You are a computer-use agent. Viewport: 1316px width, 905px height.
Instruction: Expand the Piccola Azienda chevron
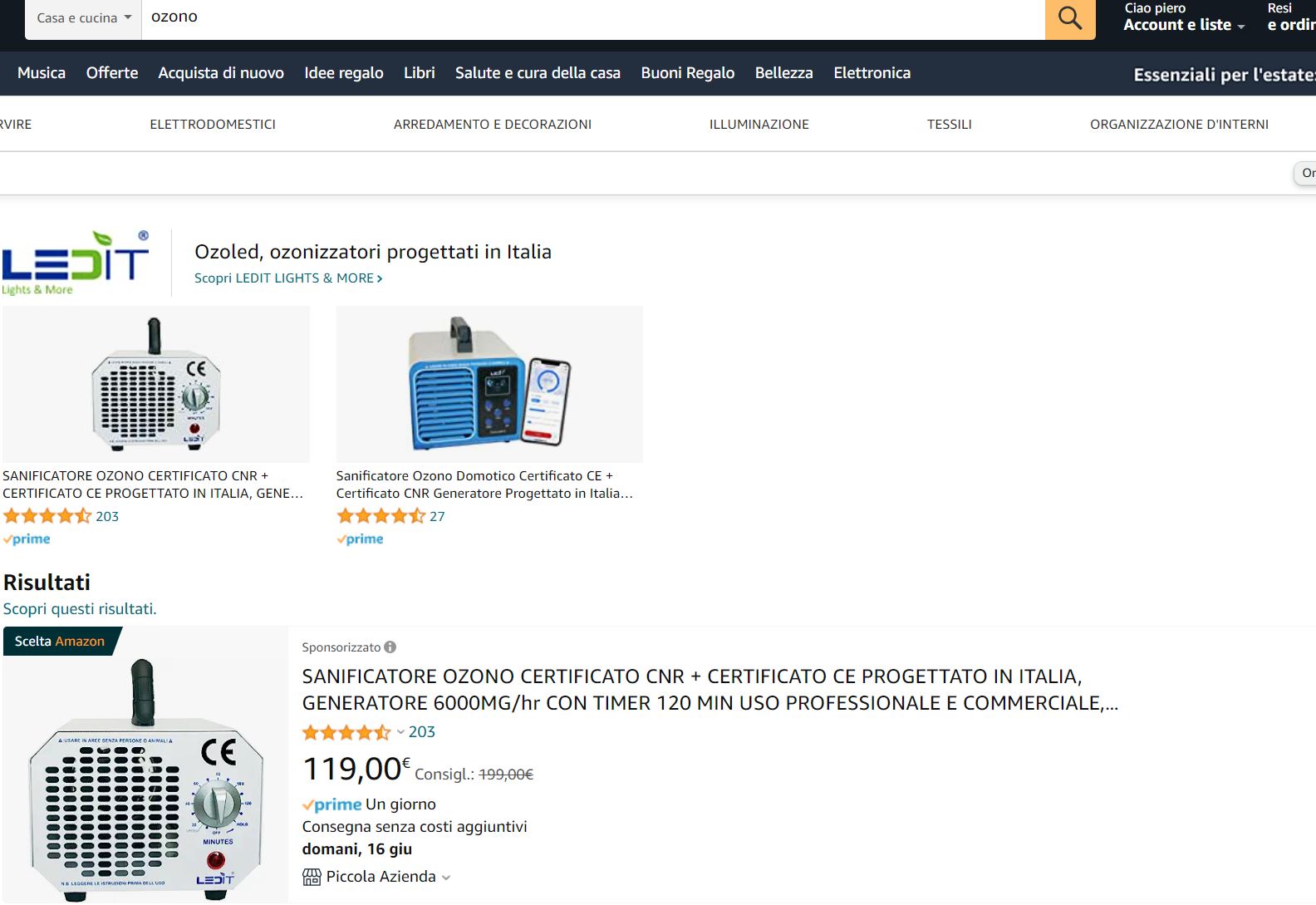(x=446, y=878)
